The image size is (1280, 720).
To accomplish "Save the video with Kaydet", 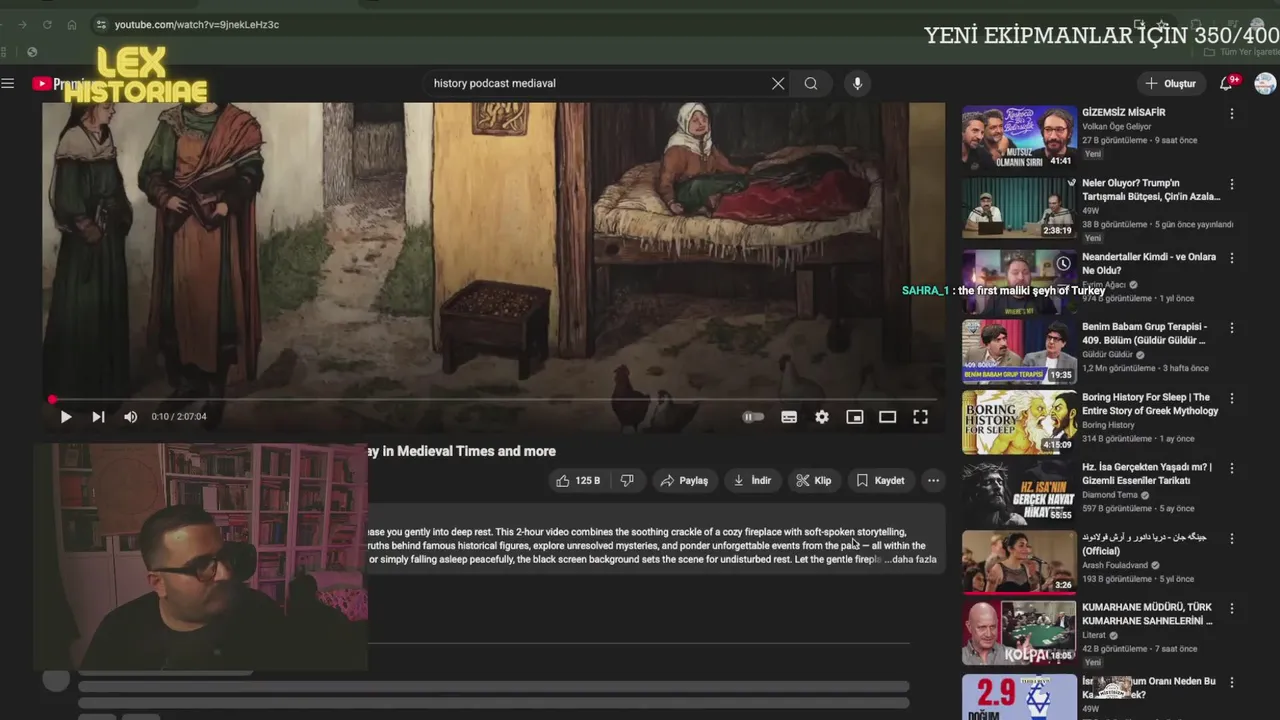I will pyautogui.click(x=880, y=481).
